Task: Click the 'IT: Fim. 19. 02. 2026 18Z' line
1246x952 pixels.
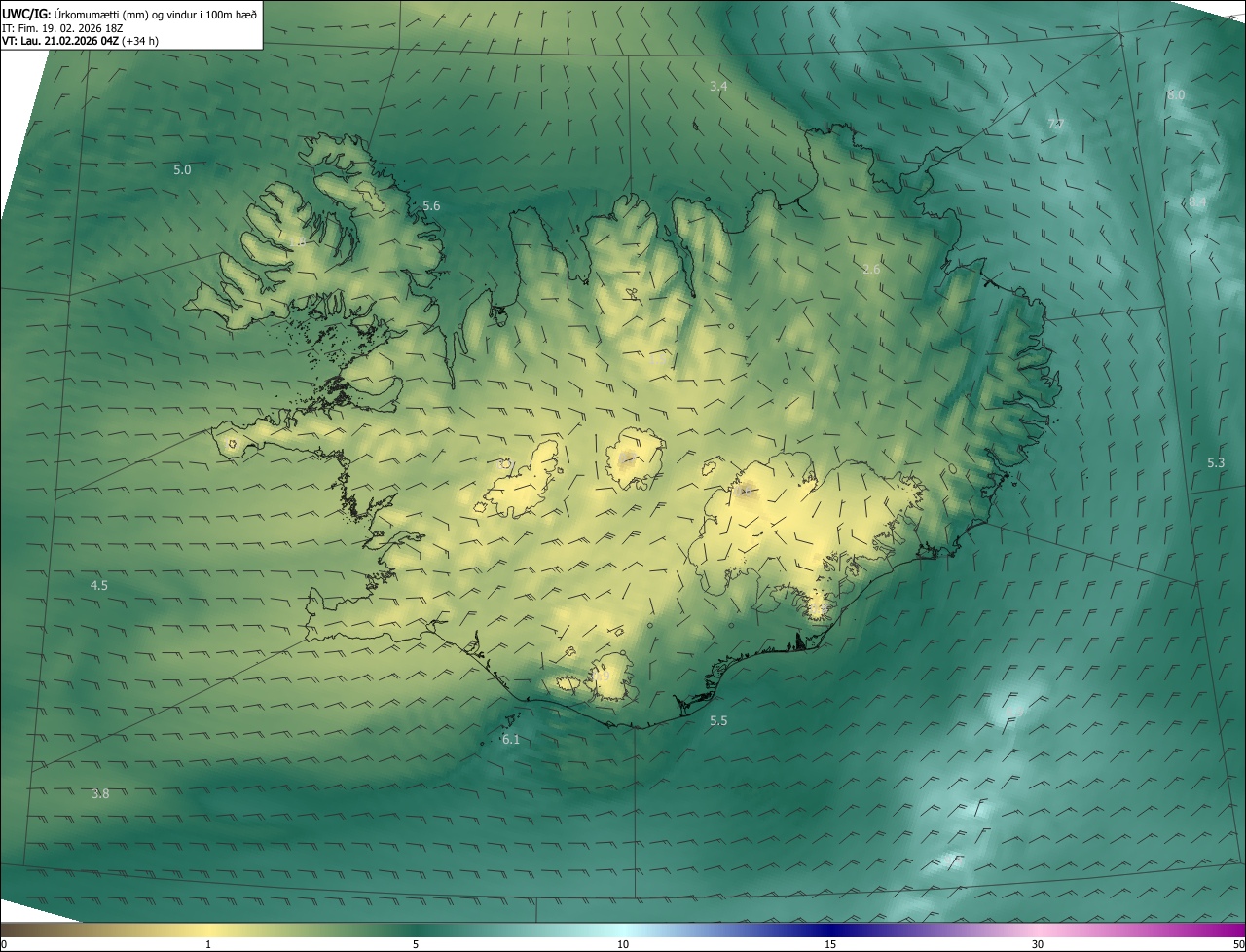Action: [x=62, y=28]
